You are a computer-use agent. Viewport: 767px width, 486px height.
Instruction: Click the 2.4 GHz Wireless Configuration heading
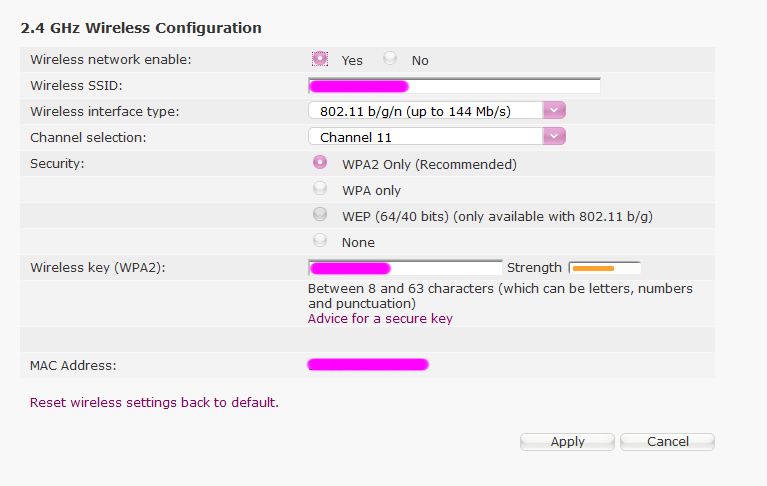point(141,28)
